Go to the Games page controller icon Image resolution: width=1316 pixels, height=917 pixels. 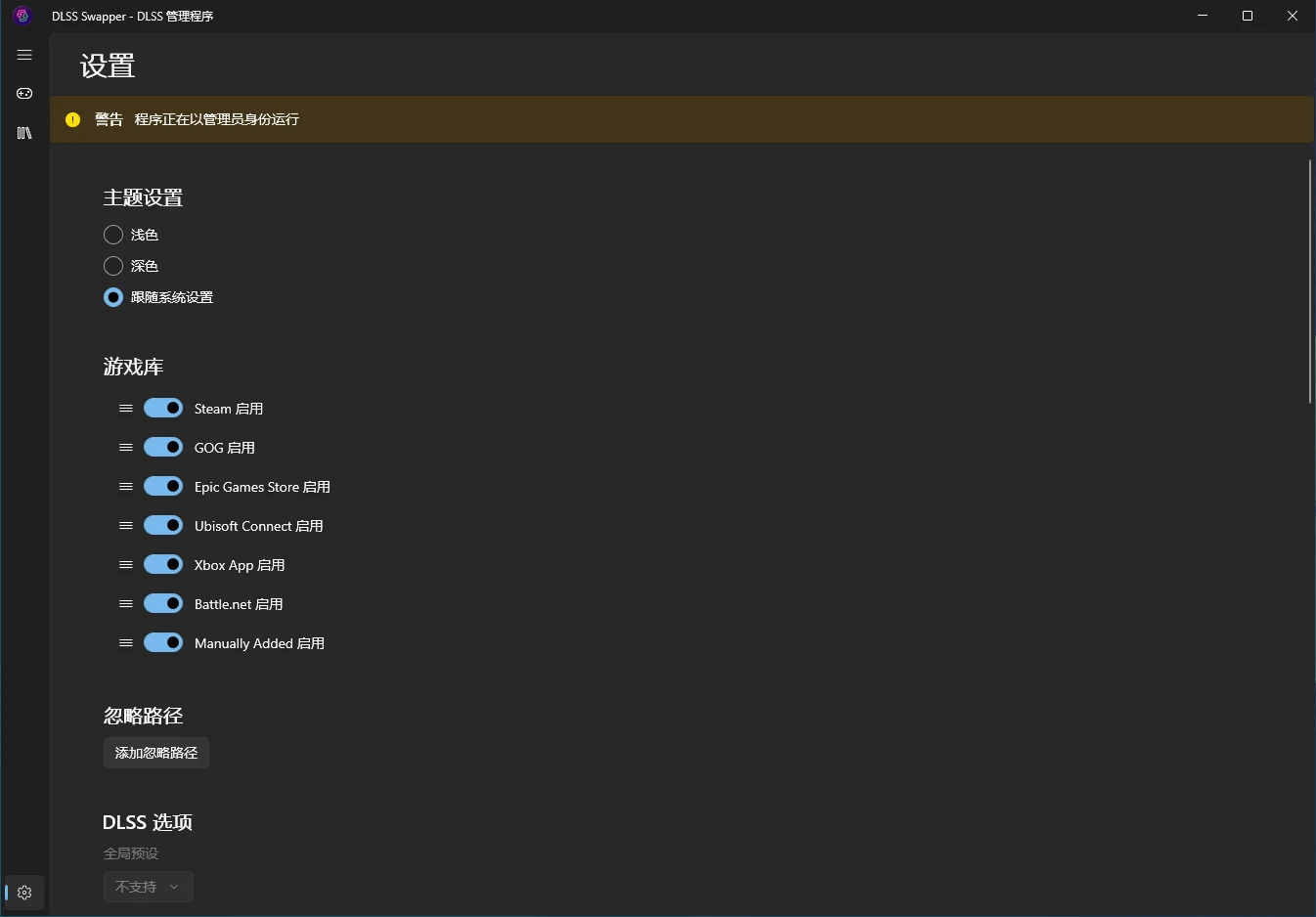24,94
